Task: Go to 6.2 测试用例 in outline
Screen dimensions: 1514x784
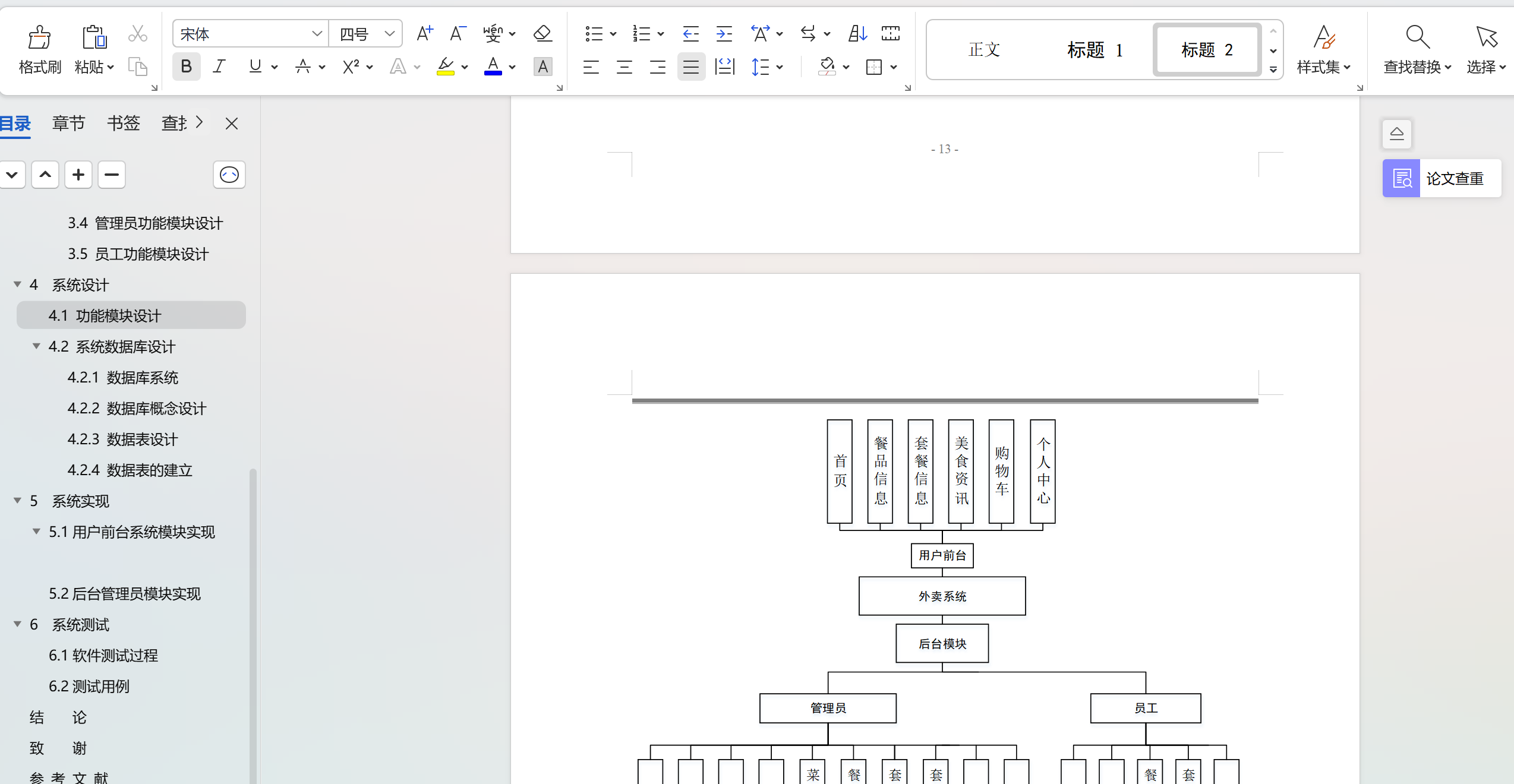Action: (x=89, y=687)
